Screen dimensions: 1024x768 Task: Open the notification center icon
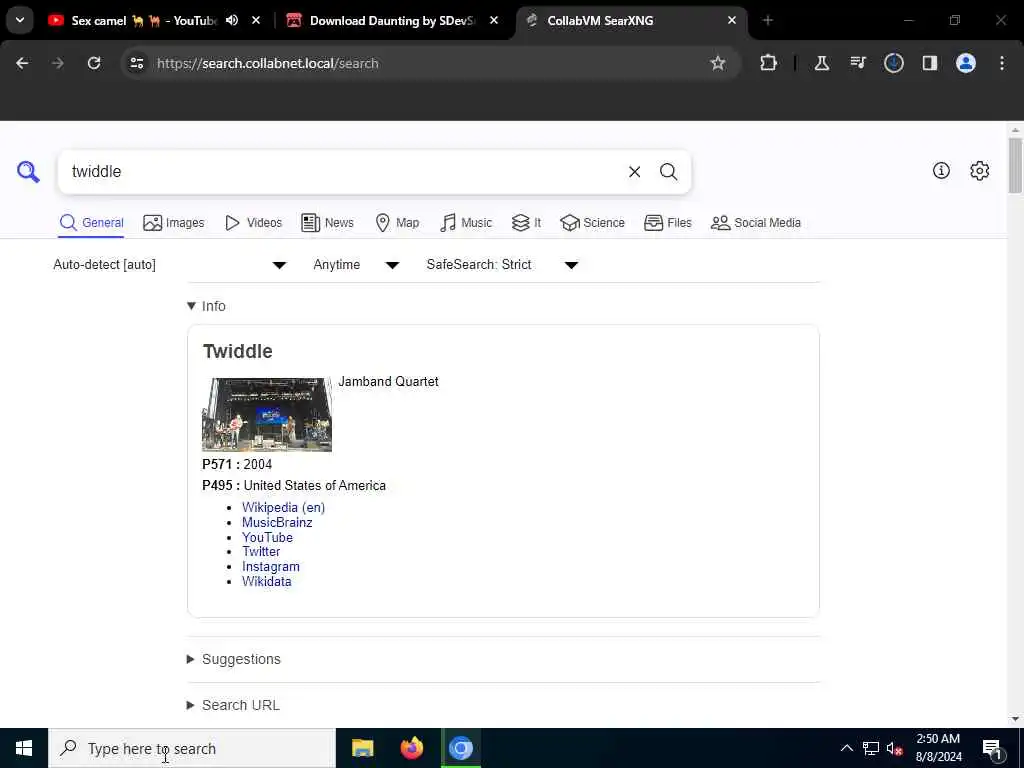(x=992, y=748)
